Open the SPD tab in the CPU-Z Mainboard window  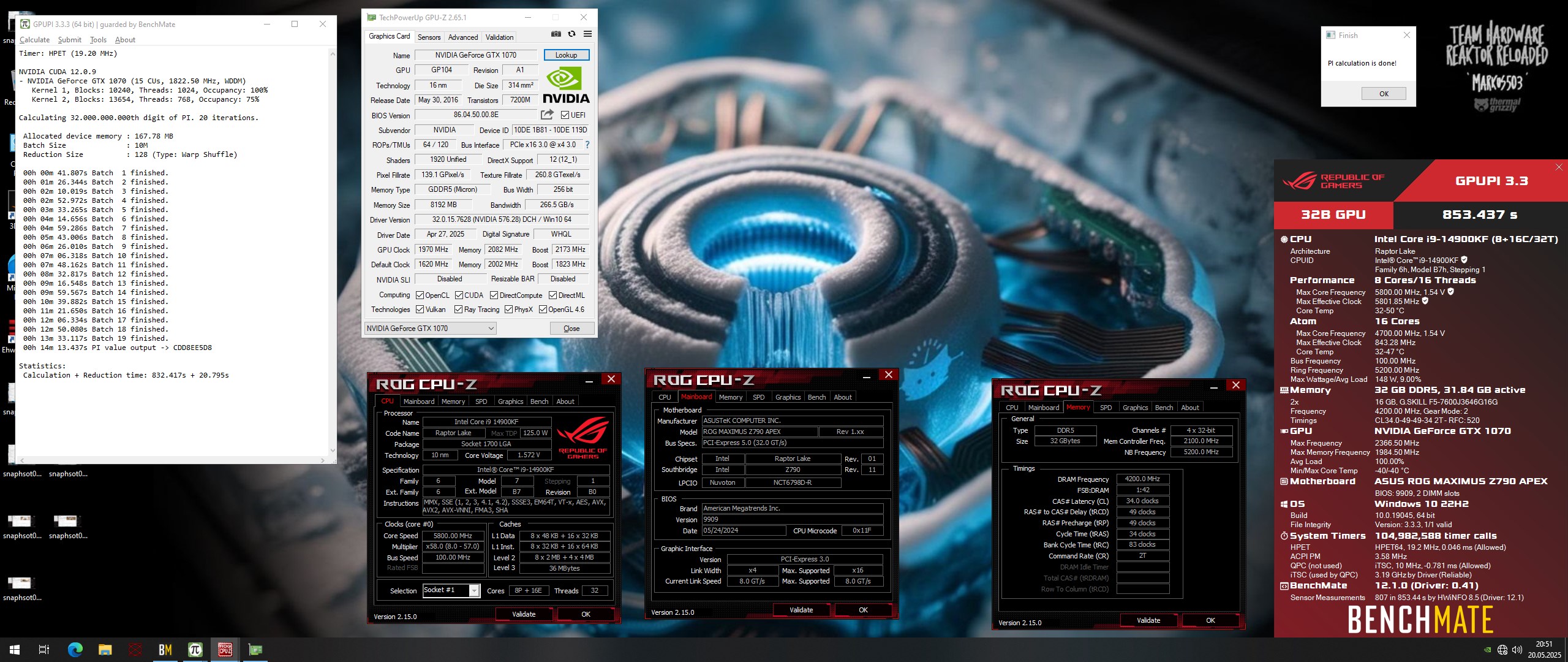(758, 397)
